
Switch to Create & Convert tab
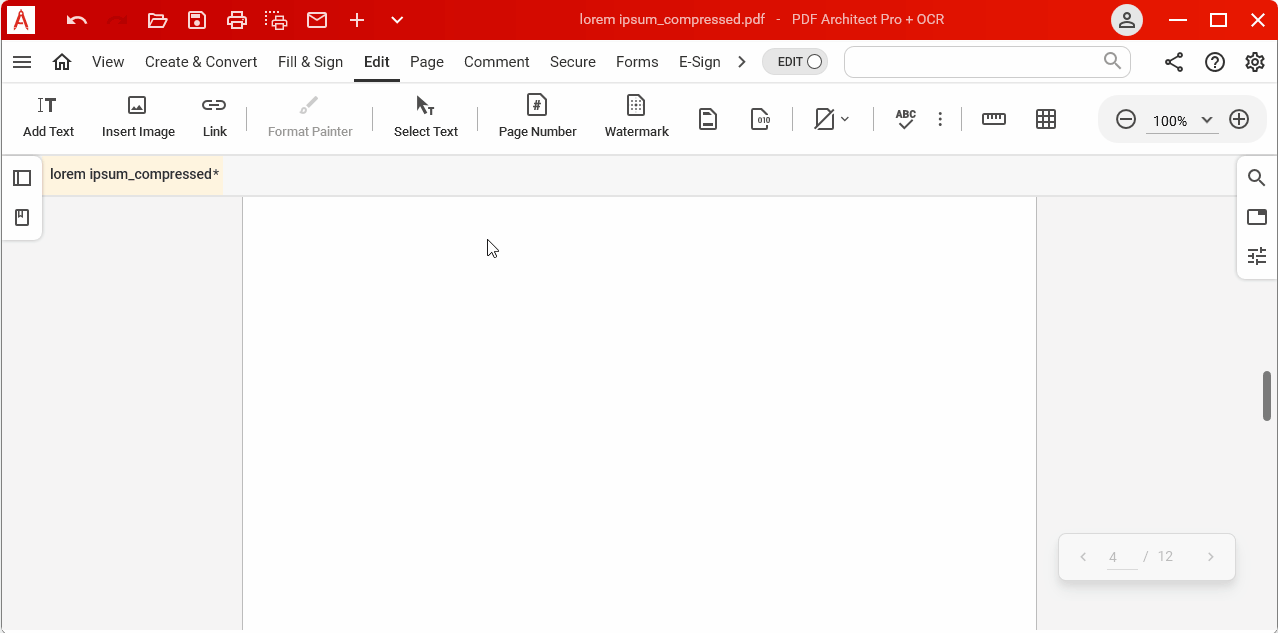coord(201,62)
